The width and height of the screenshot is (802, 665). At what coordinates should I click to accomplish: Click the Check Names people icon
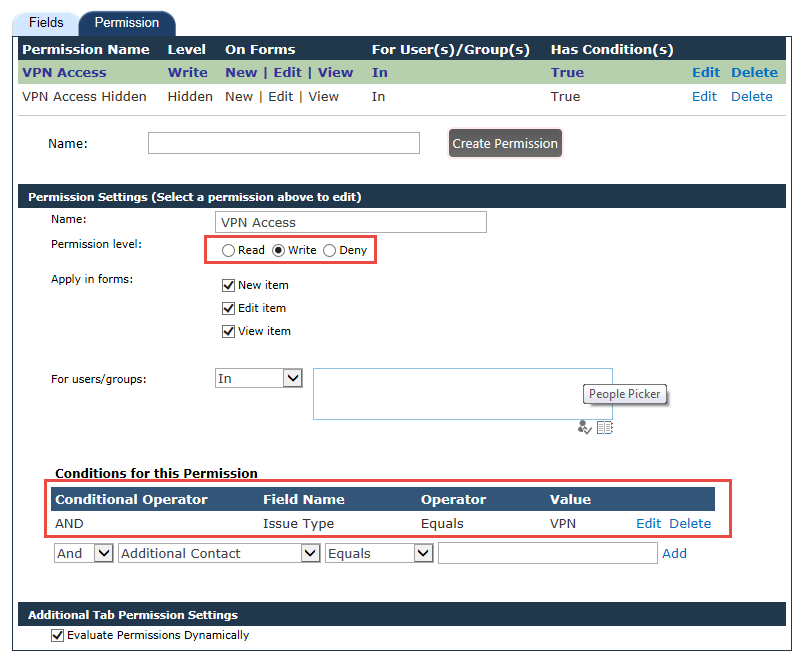pos(584,427)
